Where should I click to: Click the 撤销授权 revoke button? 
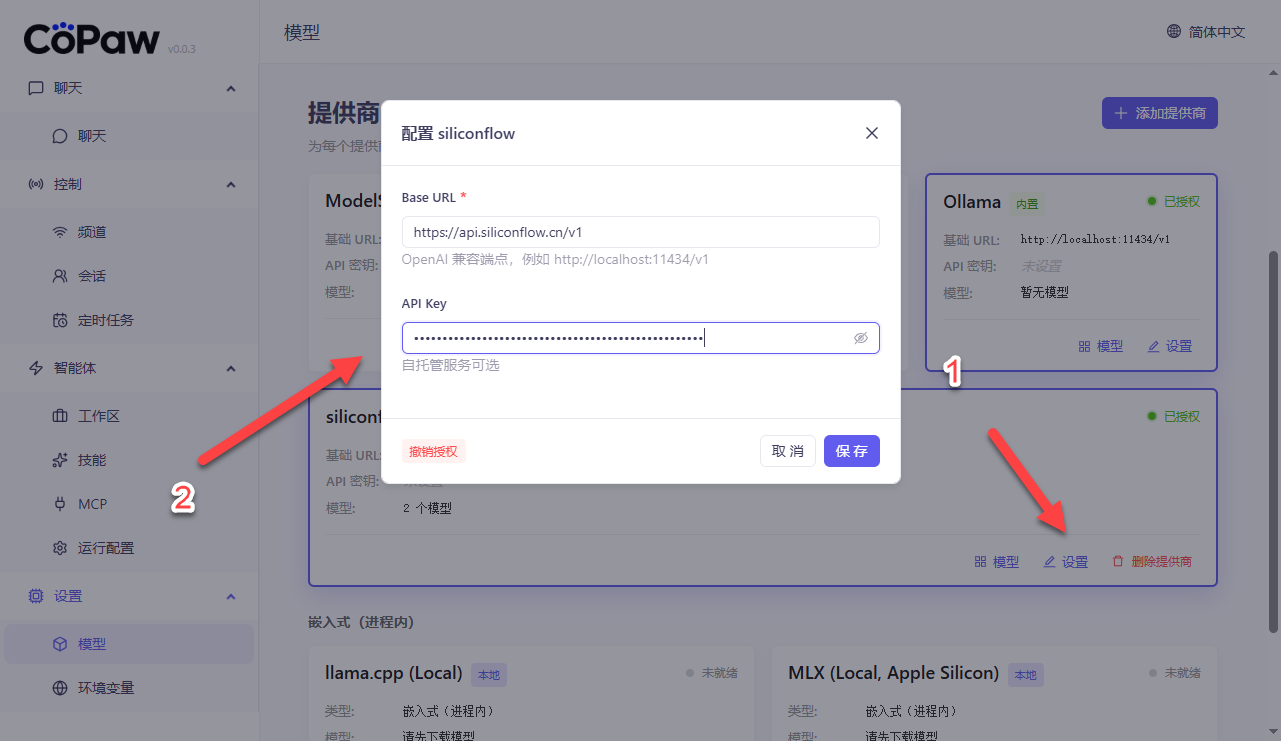point(434,451)
